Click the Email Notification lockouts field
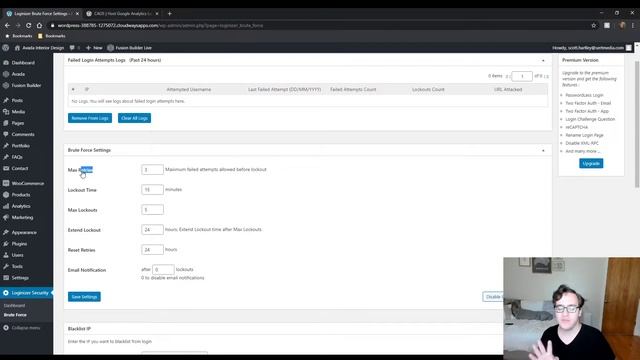Screen dimensions: 640x360 [x=163, y=270]
